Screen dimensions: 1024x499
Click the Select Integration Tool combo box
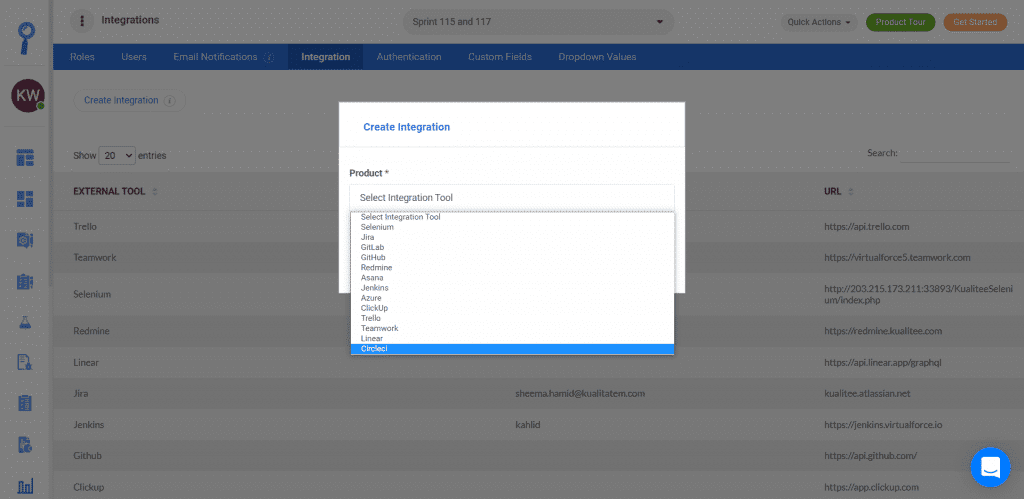[512, 197]
